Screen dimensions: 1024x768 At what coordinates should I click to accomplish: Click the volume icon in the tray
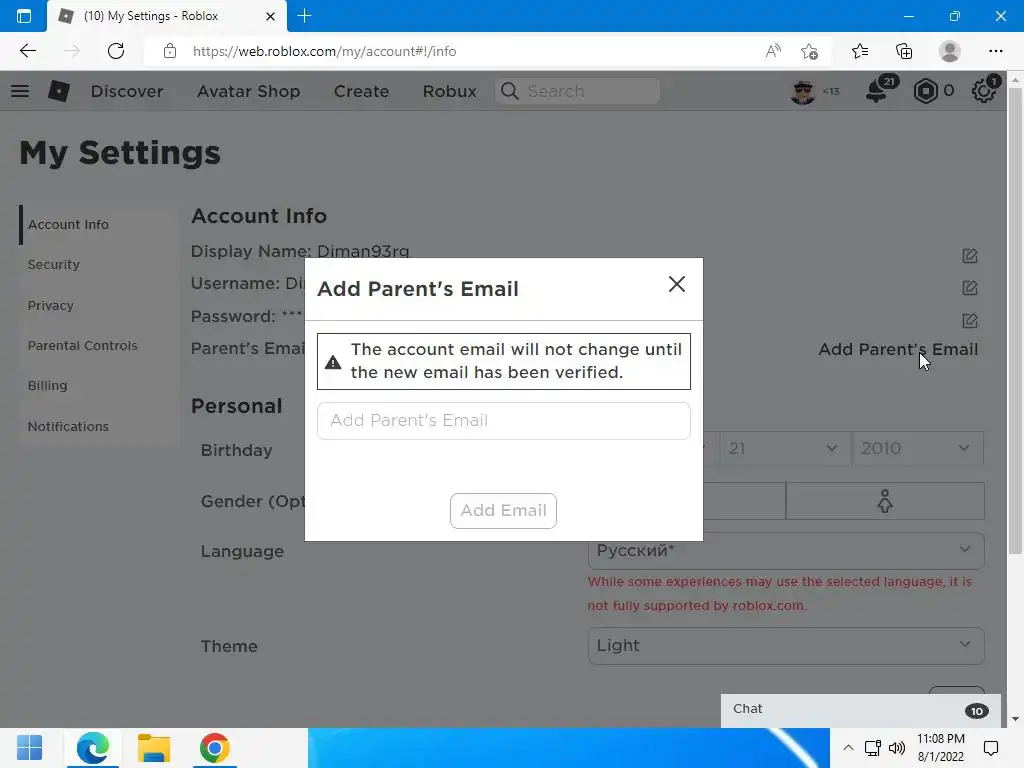897,748
